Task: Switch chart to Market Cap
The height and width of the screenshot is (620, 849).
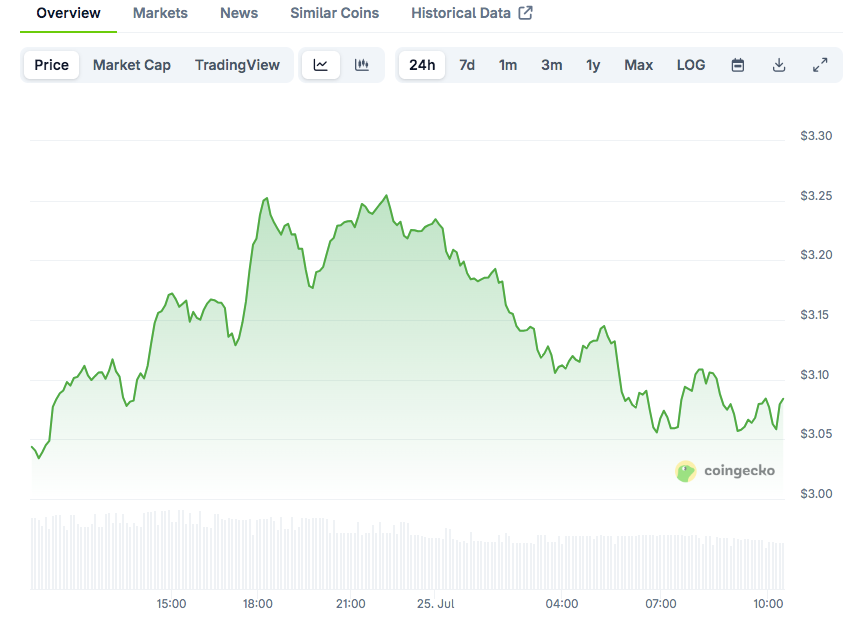Action: (132, 65)
